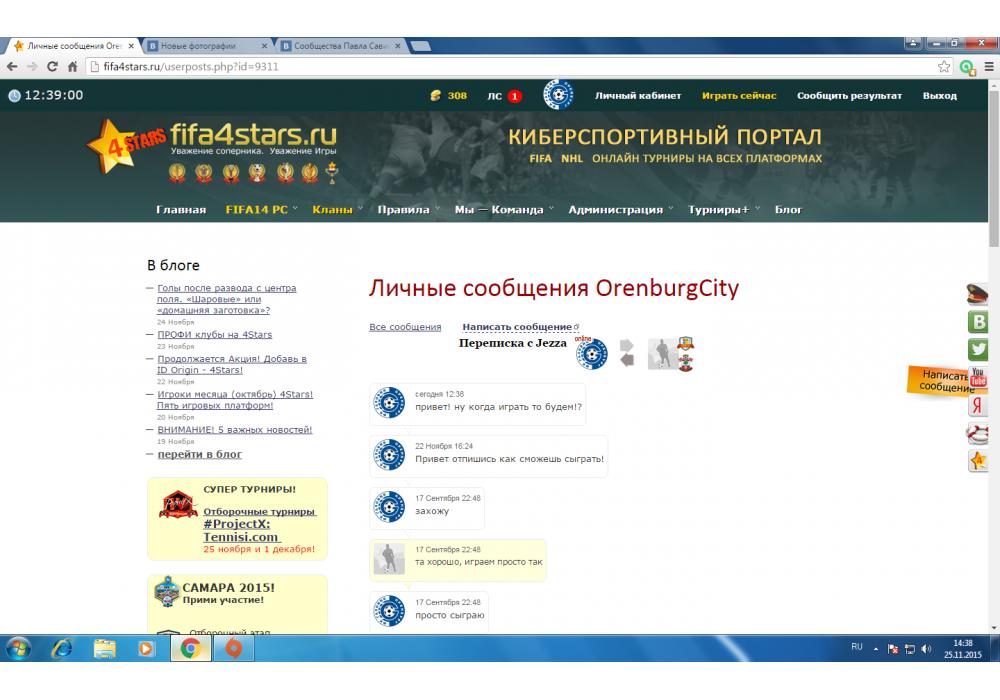Open the lifebuoy help sidebar icon
Screen dimensions: 1000x700
click(x=978, y=434)
